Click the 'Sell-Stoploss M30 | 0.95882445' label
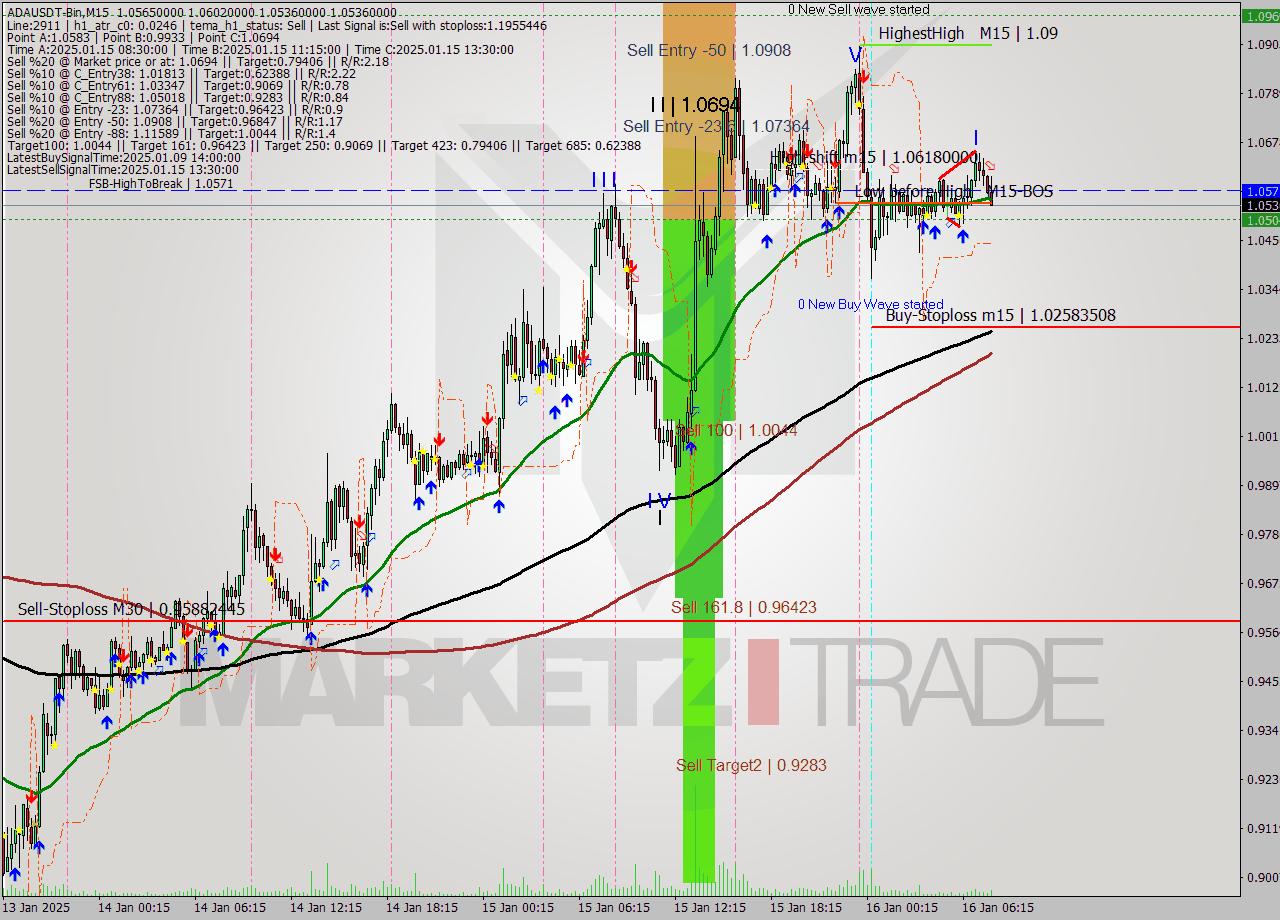The height and width of the screenshot is (920, 1280). click(x=131, y=608)
